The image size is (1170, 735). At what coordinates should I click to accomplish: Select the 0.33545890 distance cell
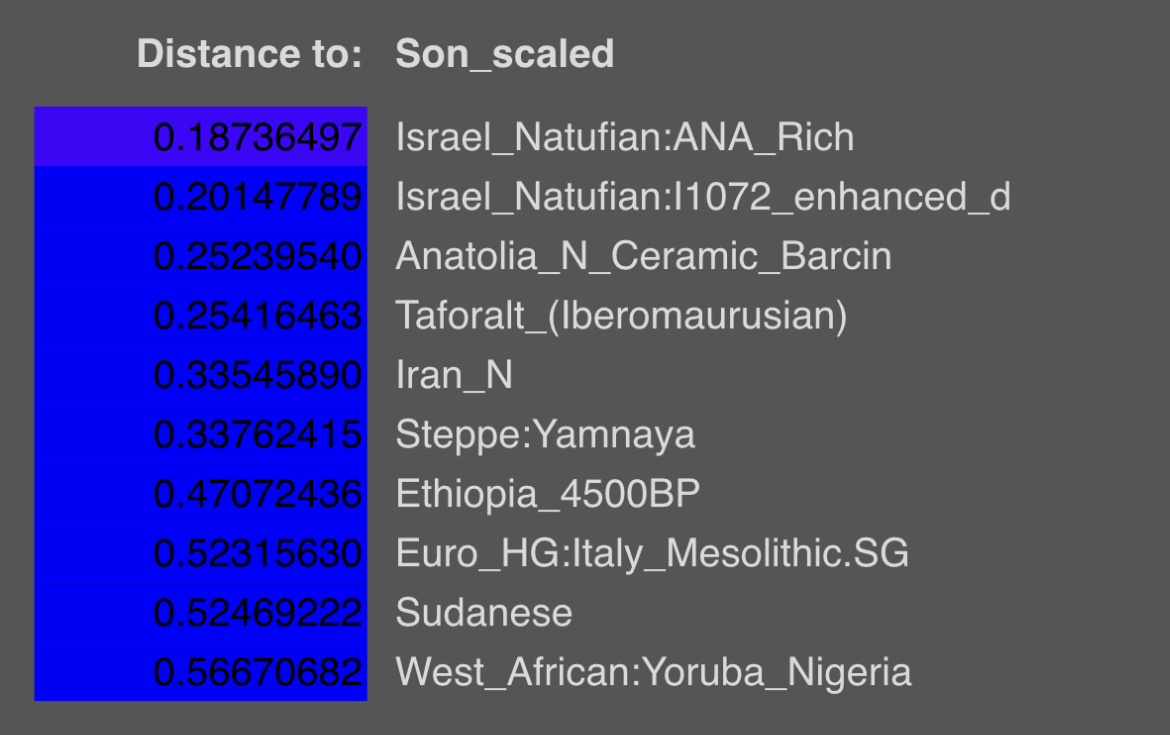201,375
